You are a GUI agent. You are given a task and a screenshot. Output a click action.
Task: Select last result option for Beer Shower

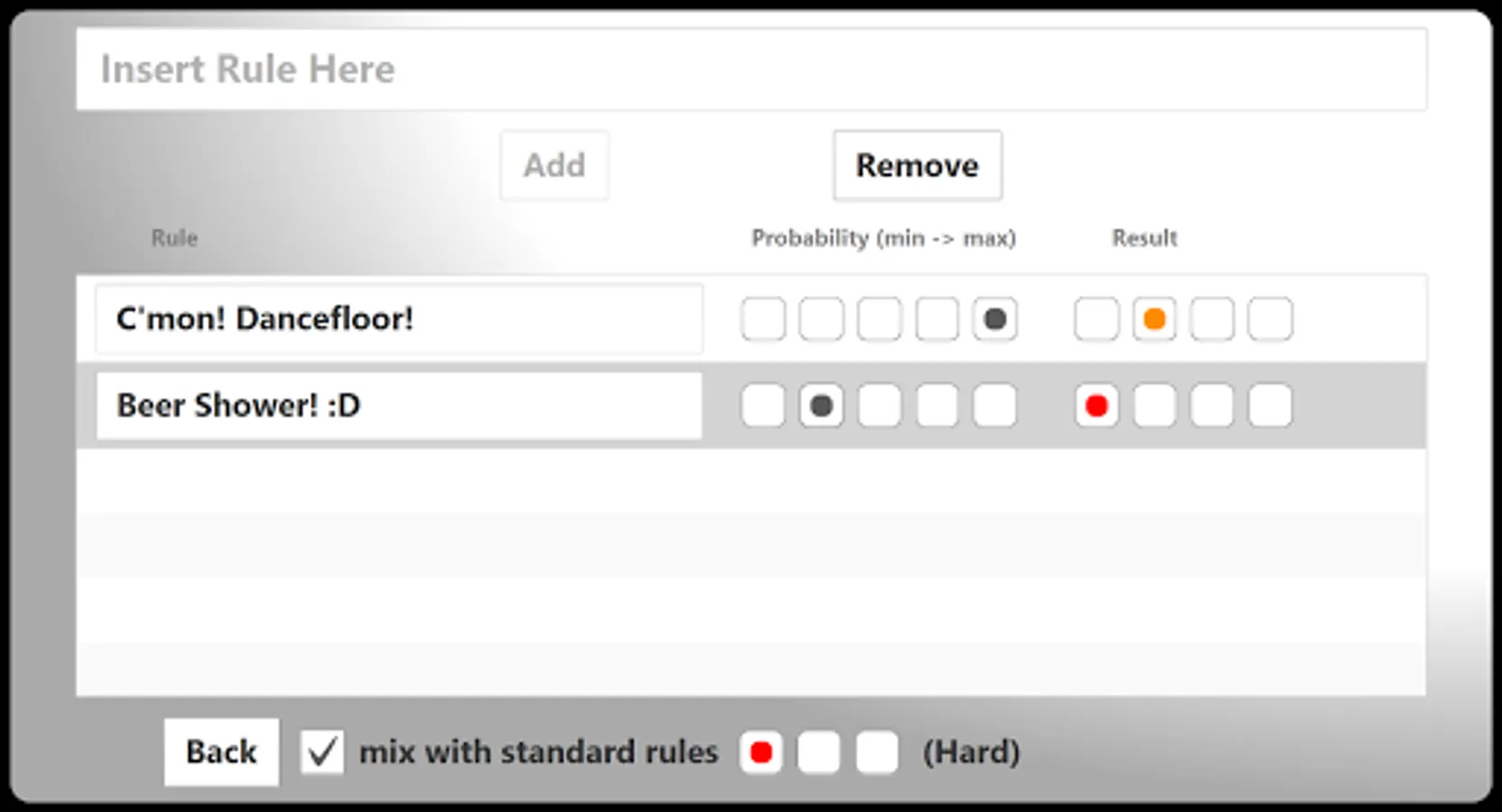(1270, 406)
